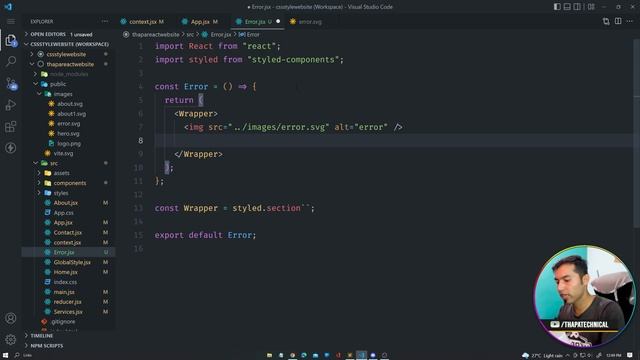Expand the components folder
Image resolution: width=640 pixels, height=360 pixels.
click(70, 183)
